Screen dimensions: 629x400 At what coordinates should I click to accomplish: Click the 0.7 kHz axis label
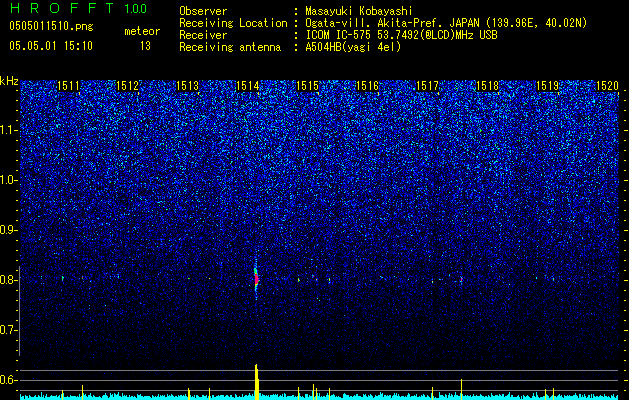tap(9, 330)
